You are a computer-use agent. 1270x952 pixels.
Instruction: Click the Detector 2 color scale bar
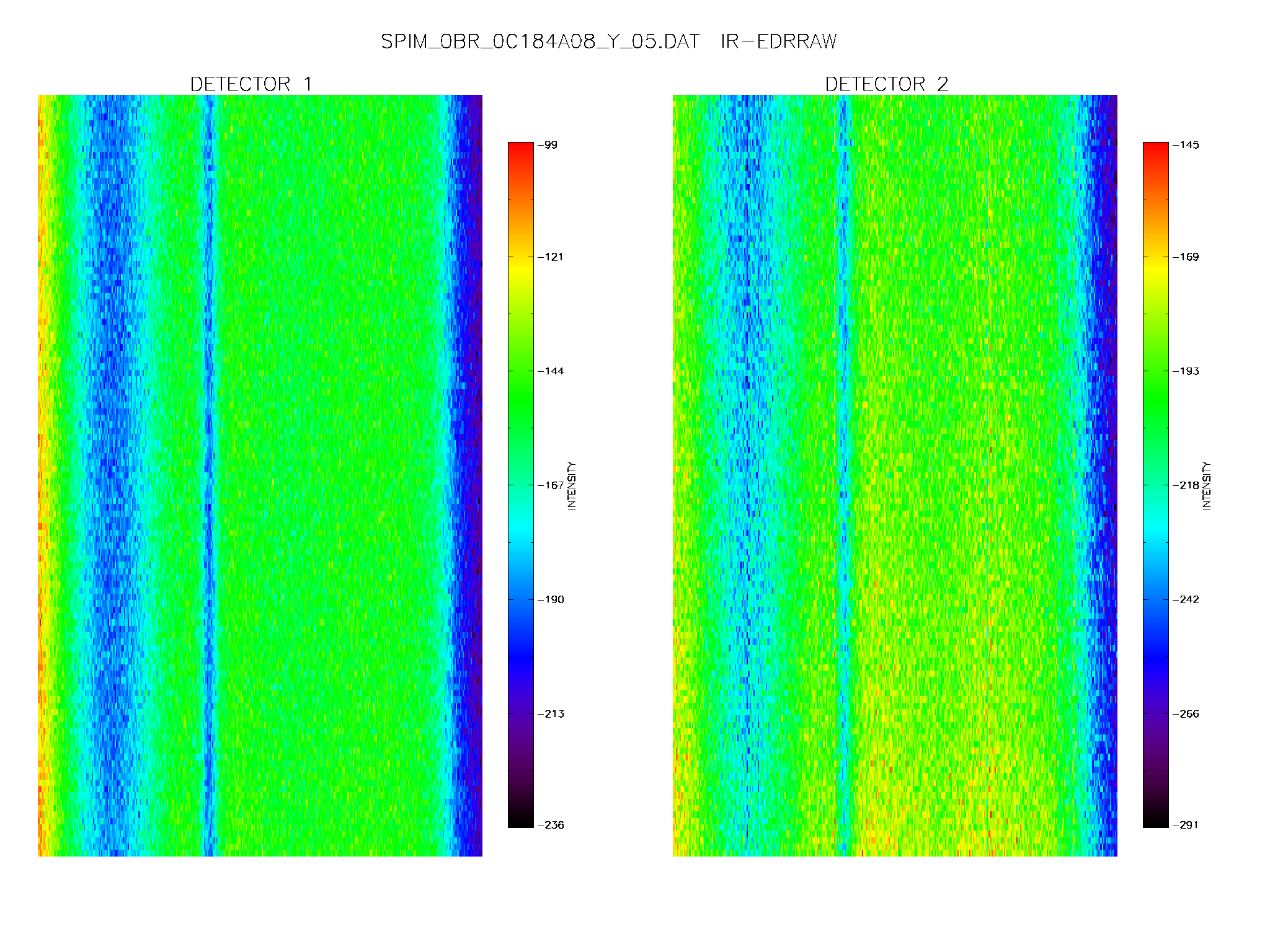coord(1156,485)
